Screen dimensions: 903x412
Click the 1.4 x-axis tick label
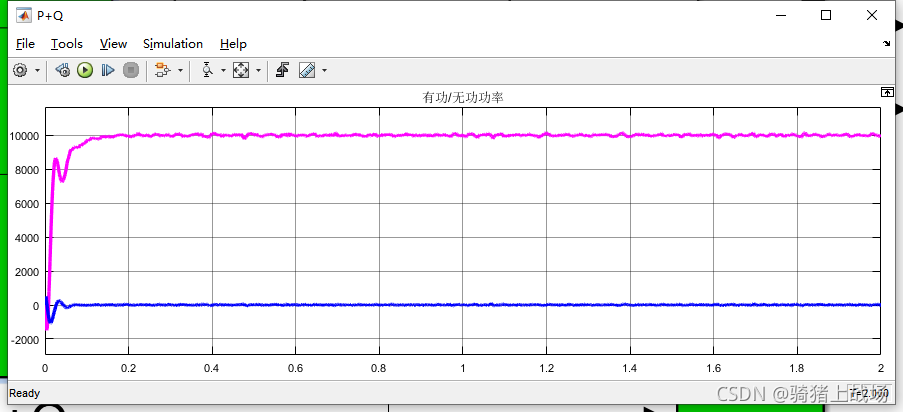click(x=630, y=368)
